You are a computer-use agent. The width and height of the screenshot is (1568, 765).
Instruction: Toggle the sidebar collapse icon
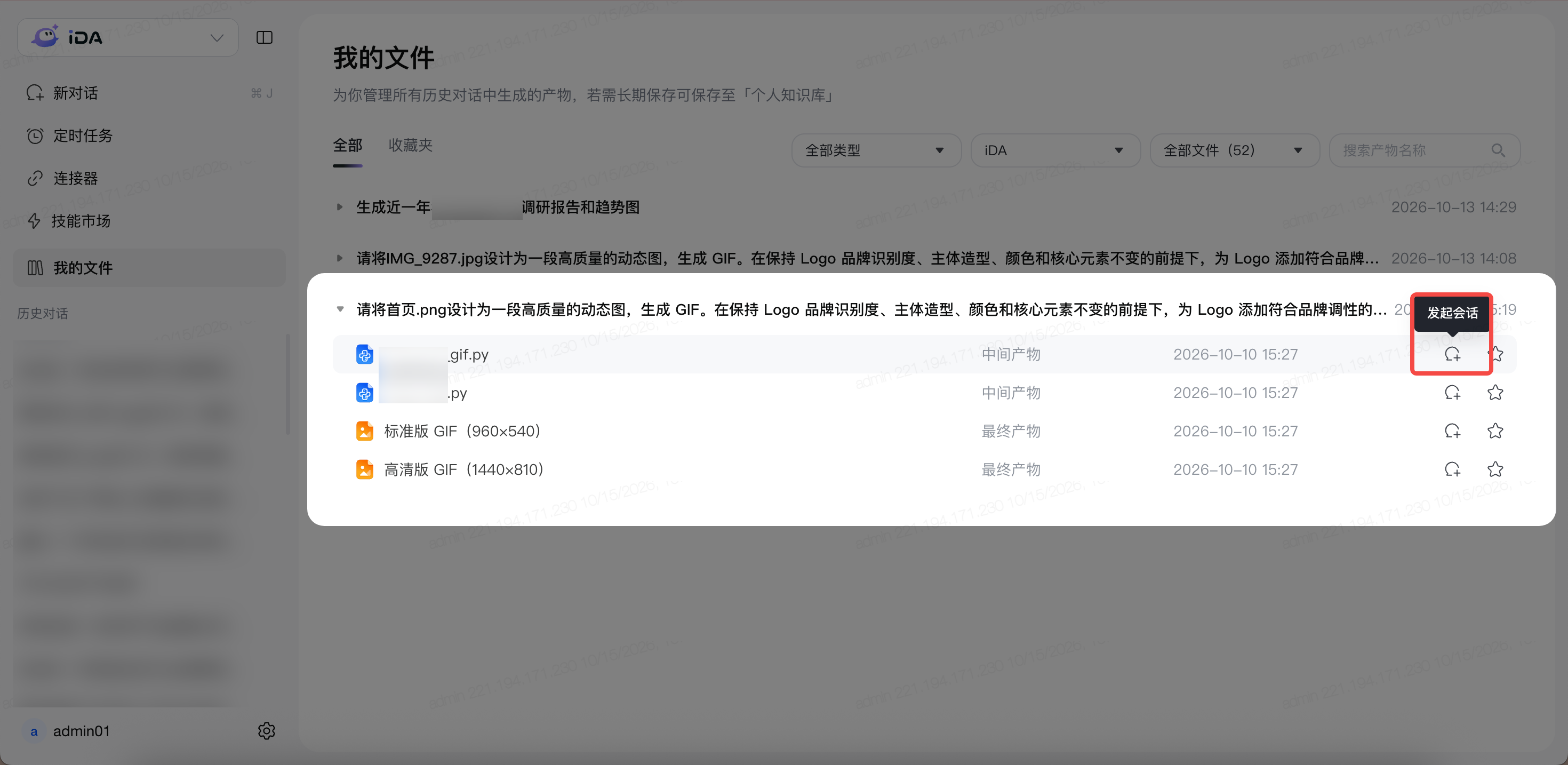265,38
